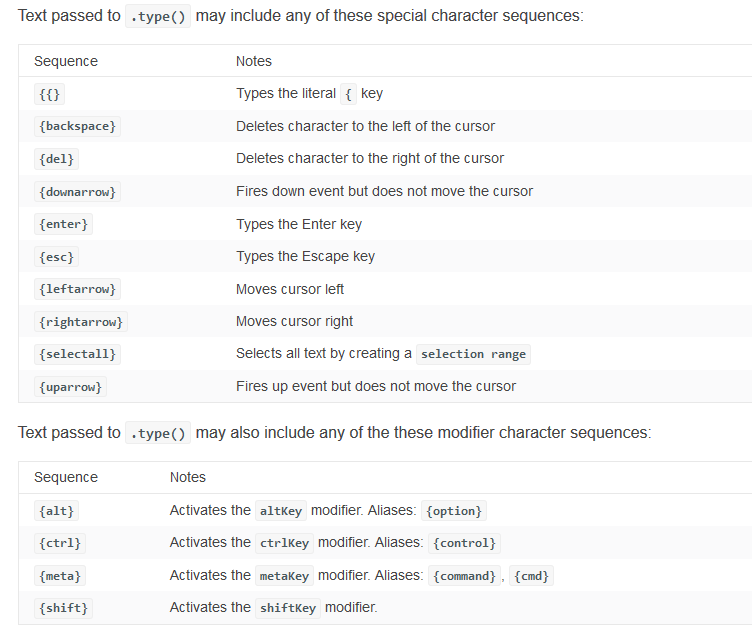This screenshot has height=626, width=752.
Task: Click the selection range code reference
Action: 473,354
